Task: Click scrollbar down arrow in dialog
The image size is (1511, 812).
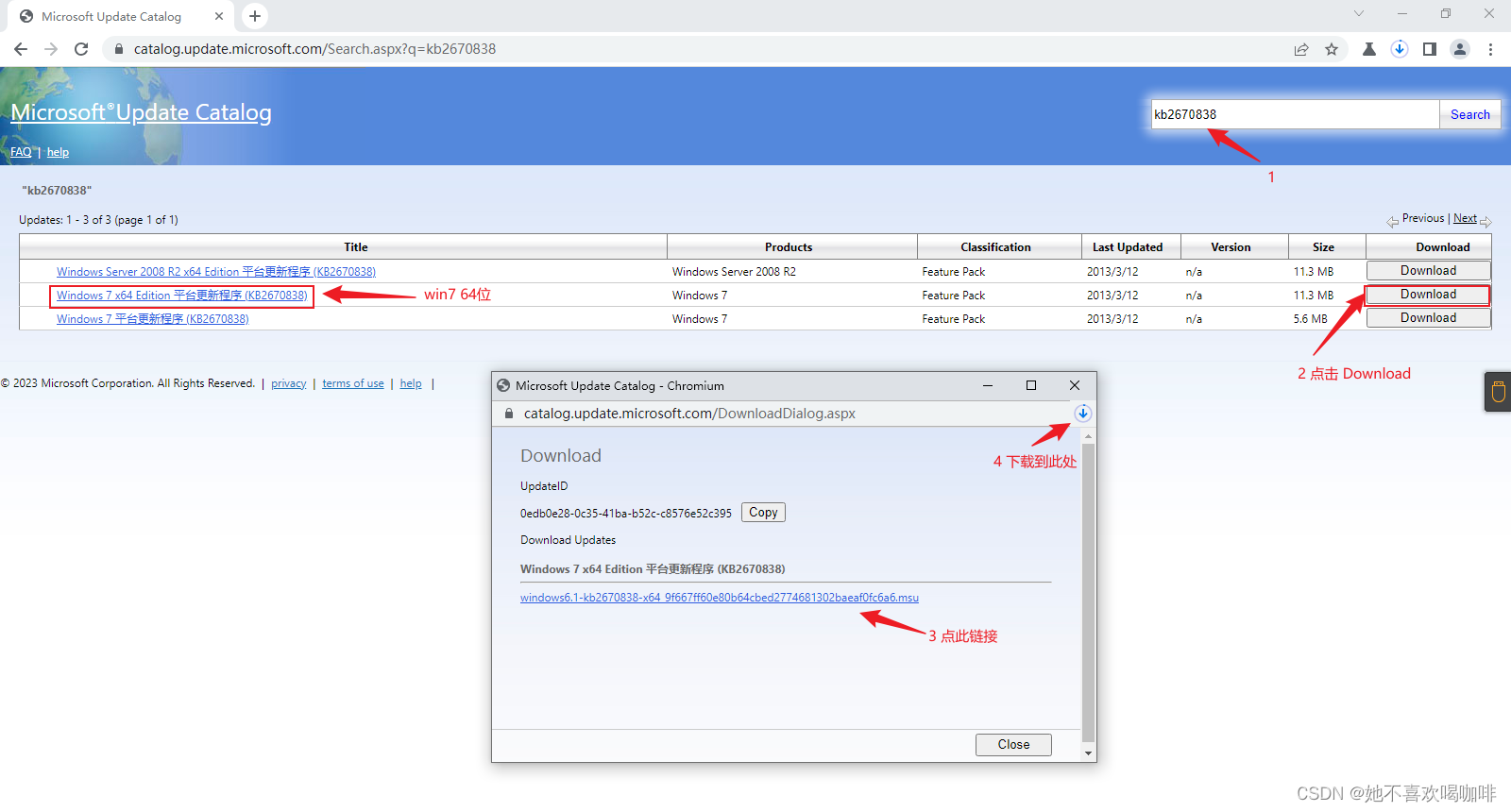Action: (1088, 753)
